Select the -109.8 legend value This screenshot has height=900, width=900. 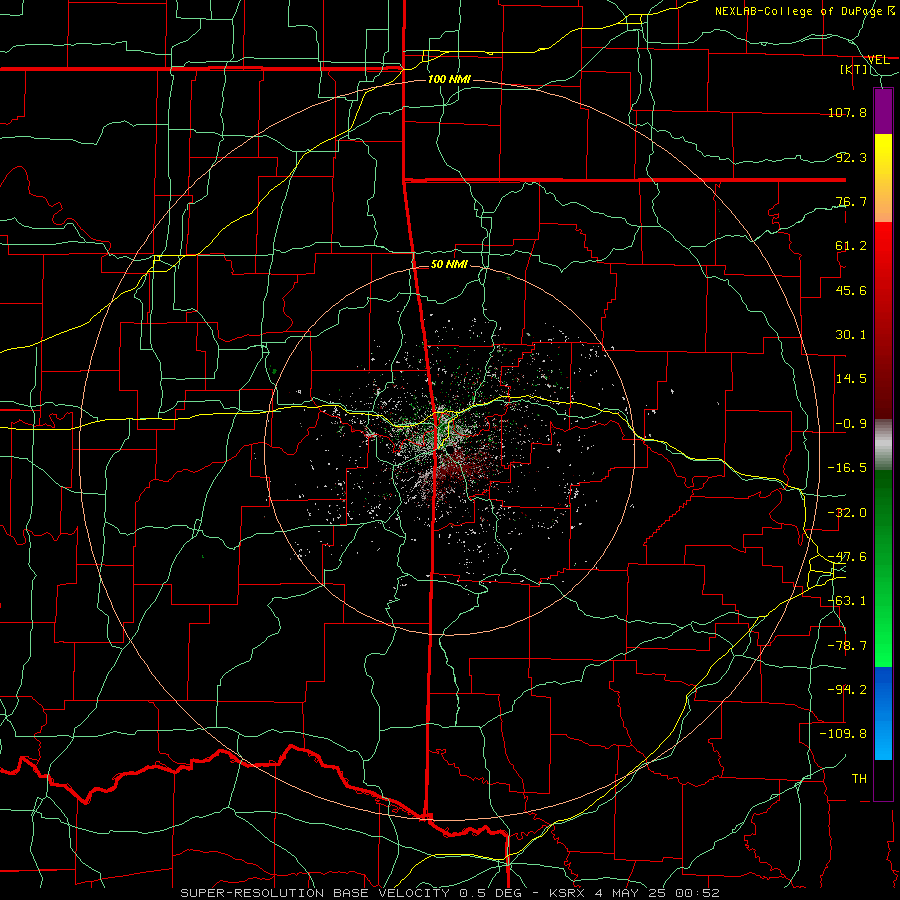coord(843,734)
